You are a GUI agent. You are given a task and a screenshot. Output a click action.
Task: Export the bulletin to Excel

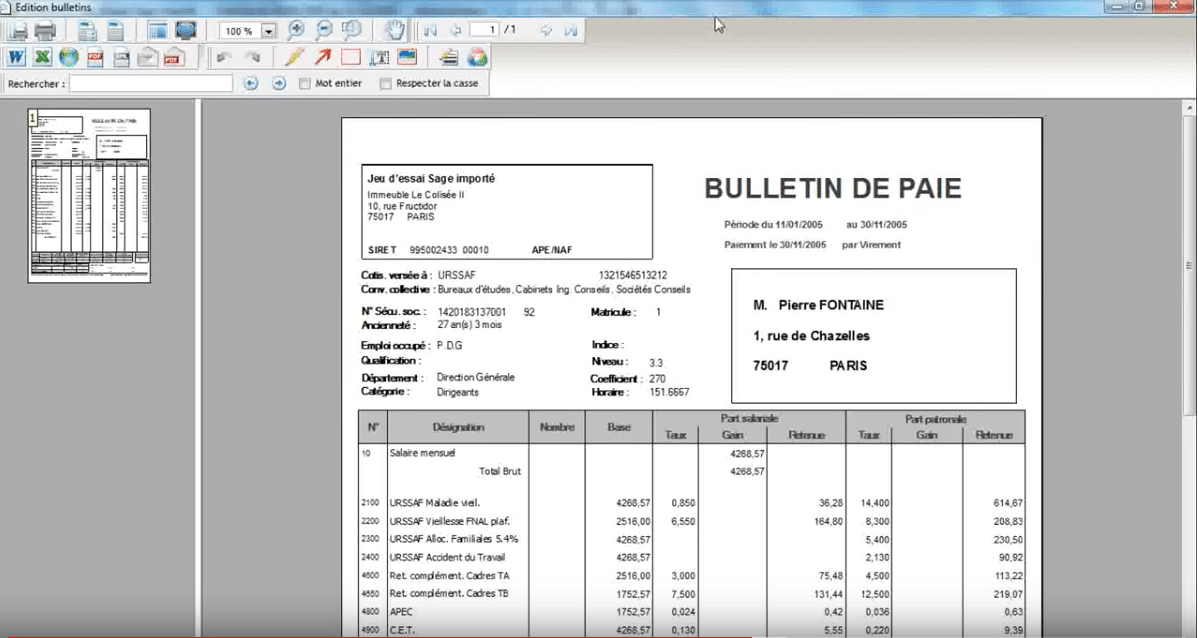[43, 57]
